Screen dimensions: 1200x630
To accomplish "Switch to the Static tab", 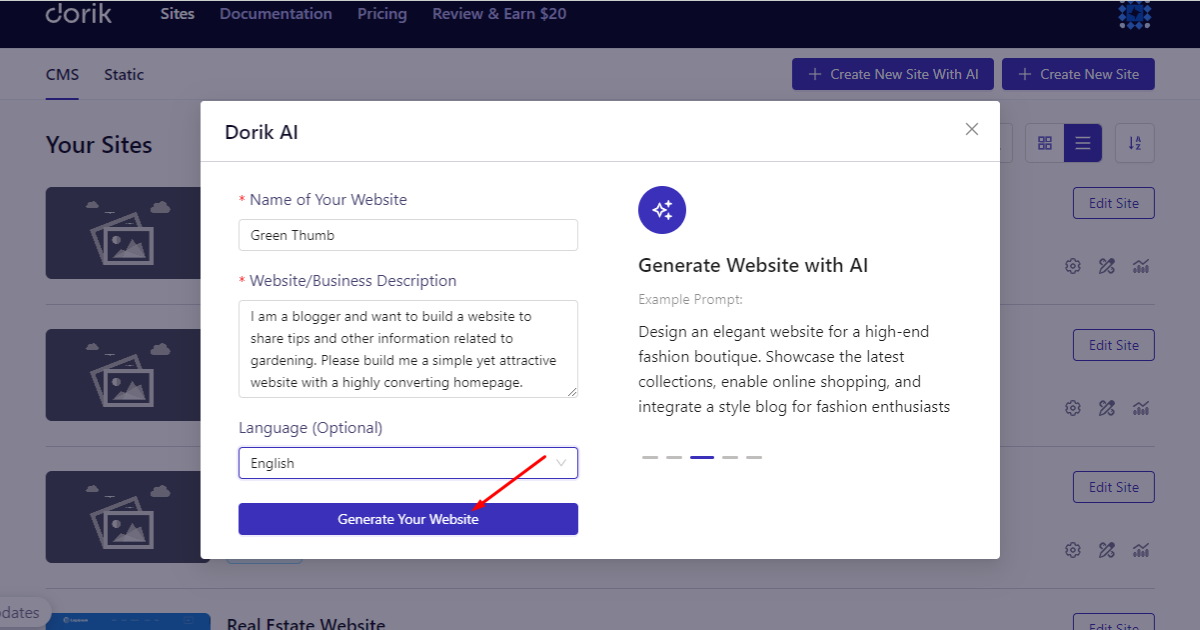I will point(124,75).
